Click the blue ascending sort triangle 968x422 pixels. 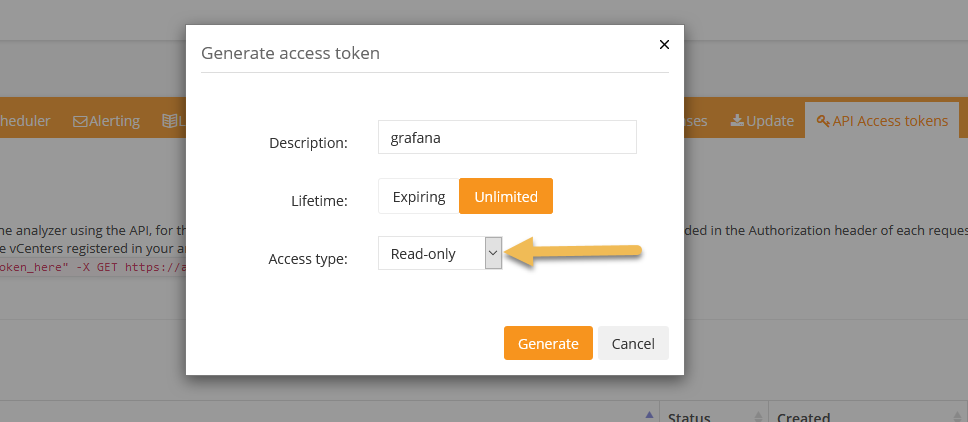pos(649,415)
